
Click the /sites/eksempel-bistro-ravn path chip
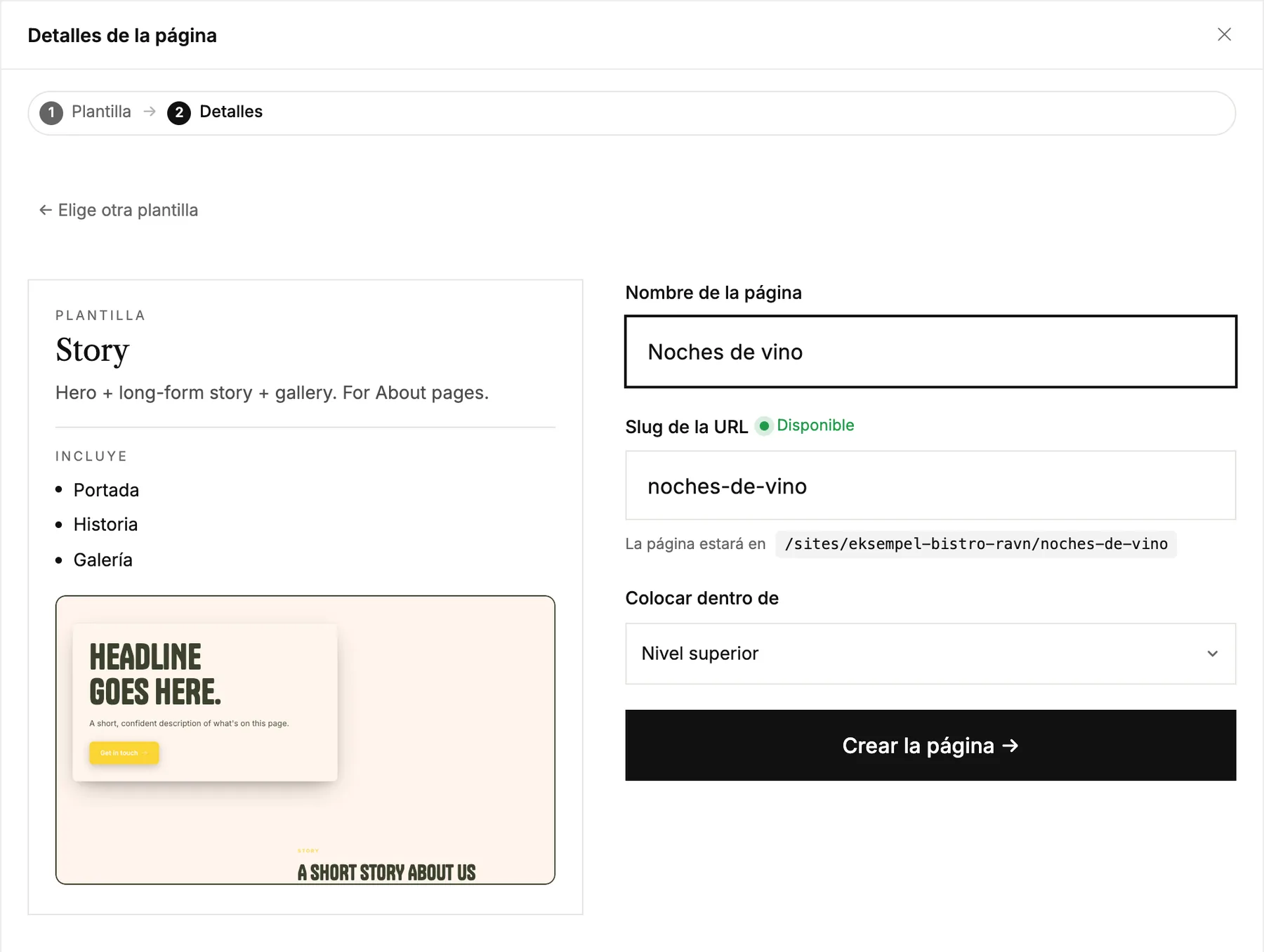pos(976,544)
